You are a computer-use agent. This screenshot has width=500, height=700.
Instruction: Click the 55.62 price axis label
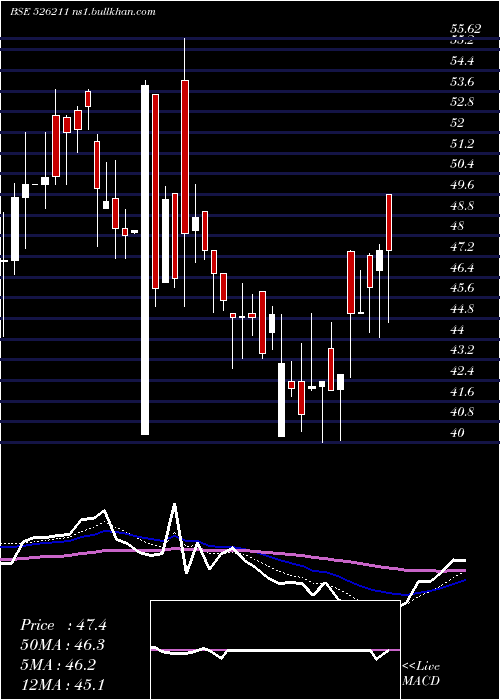pyautogui.click(x=465, y=29)
